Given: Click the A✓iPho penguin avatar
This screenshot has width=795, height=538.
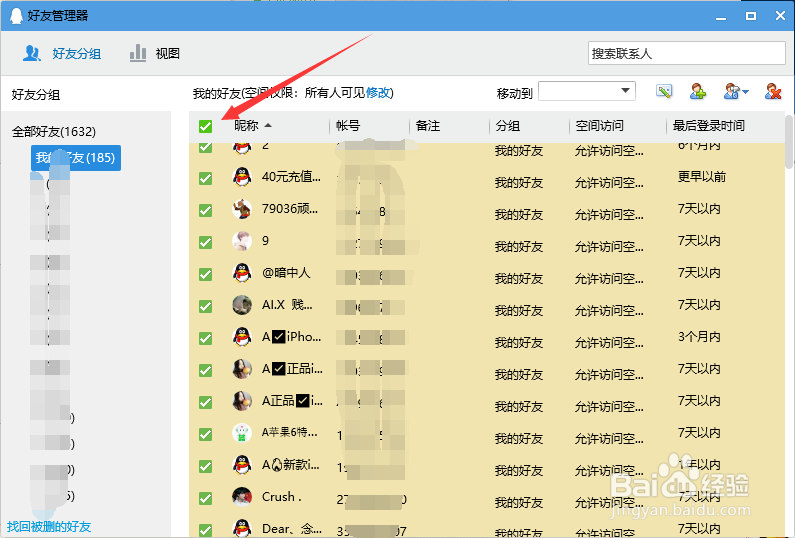Looking at the screenshot, I should 242,337.
